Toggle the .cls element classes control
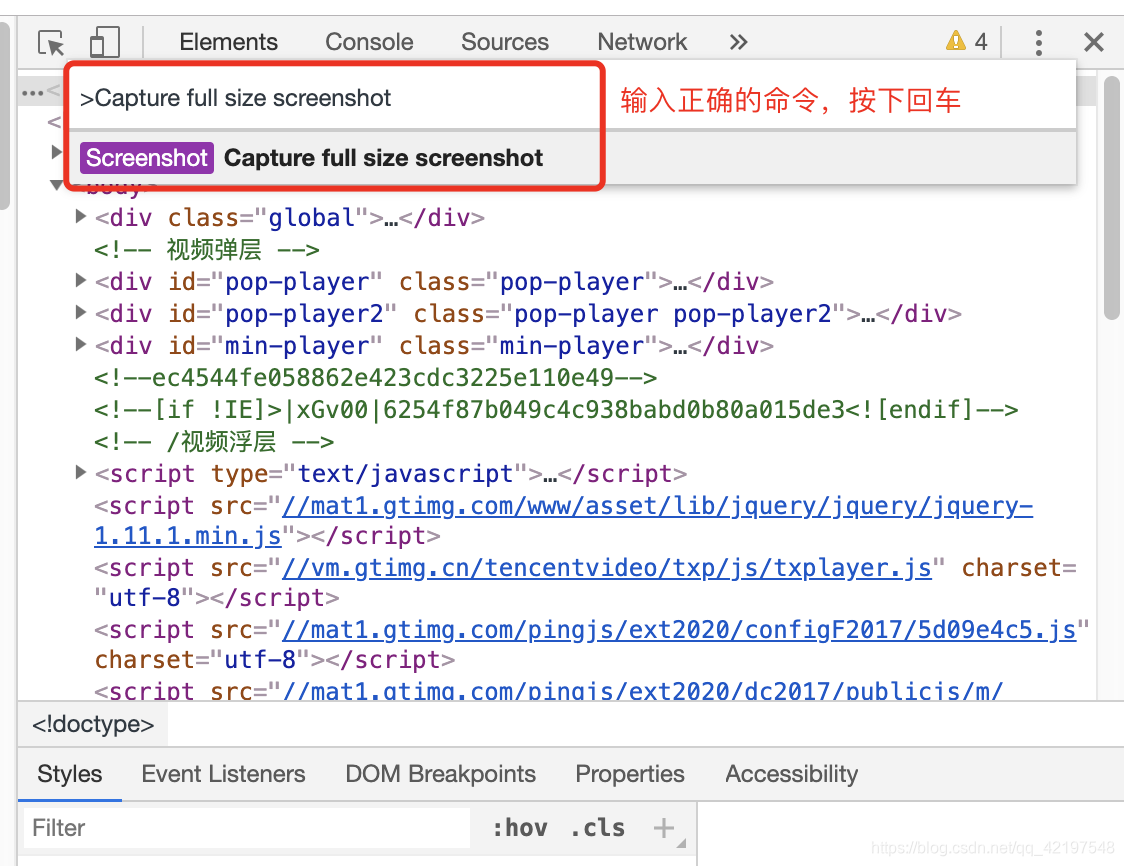This screenshot has height=866, width=1124. (597, 827)
